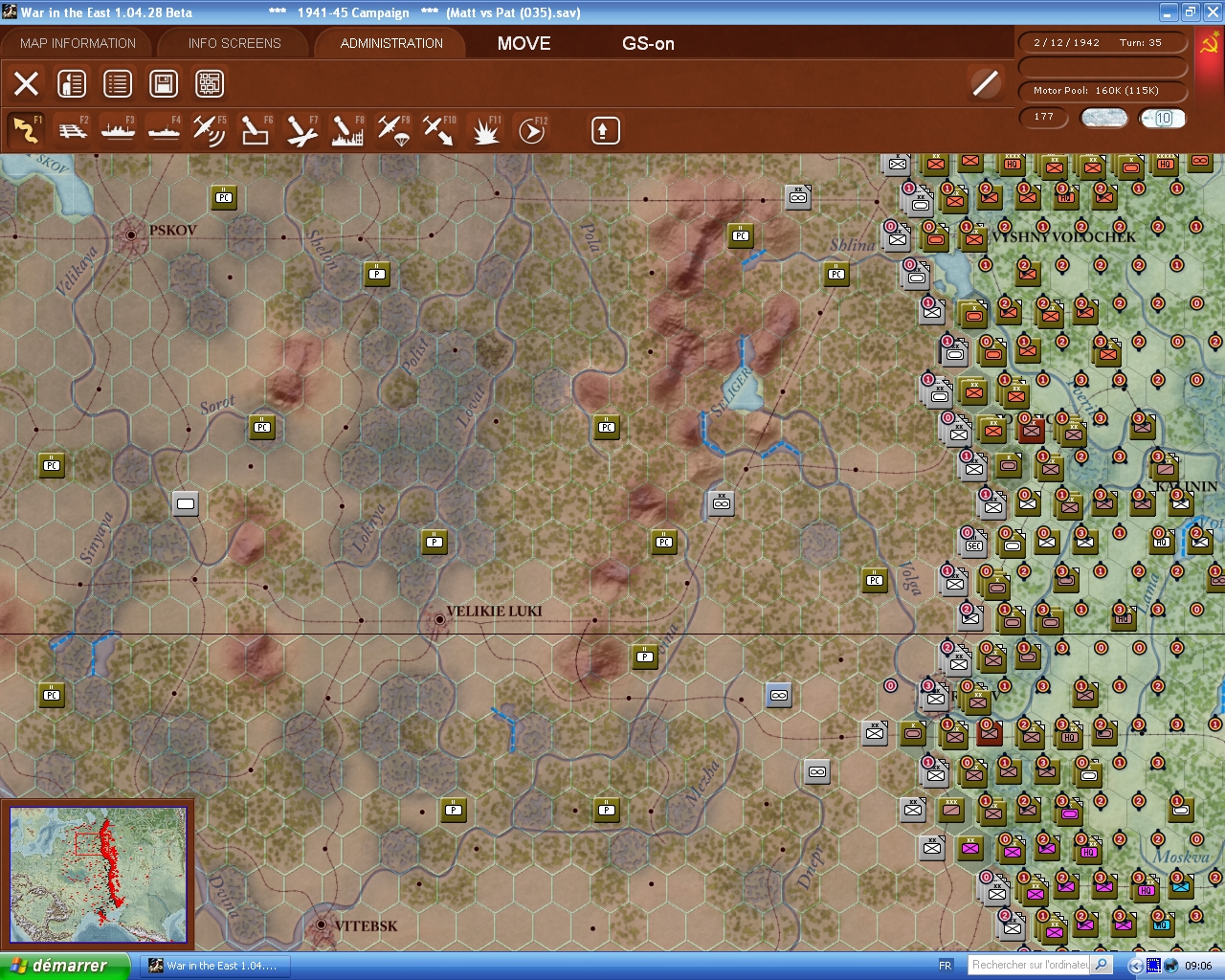Open the Windows démarrer start button
Viewport: 1225px width, 980px height.
[64, 966]
